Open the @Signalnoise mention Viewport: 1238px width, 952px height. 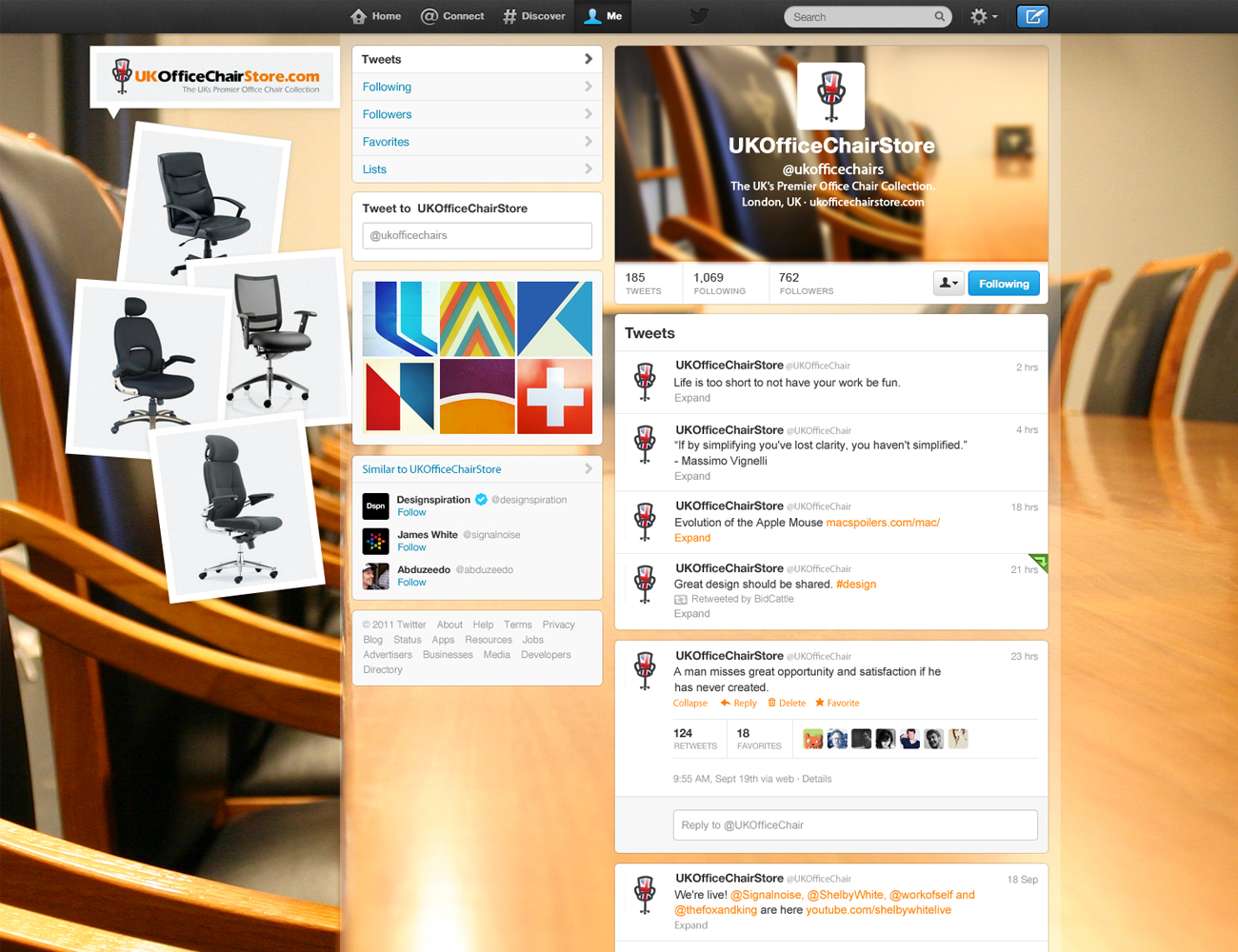coord(766,895)
